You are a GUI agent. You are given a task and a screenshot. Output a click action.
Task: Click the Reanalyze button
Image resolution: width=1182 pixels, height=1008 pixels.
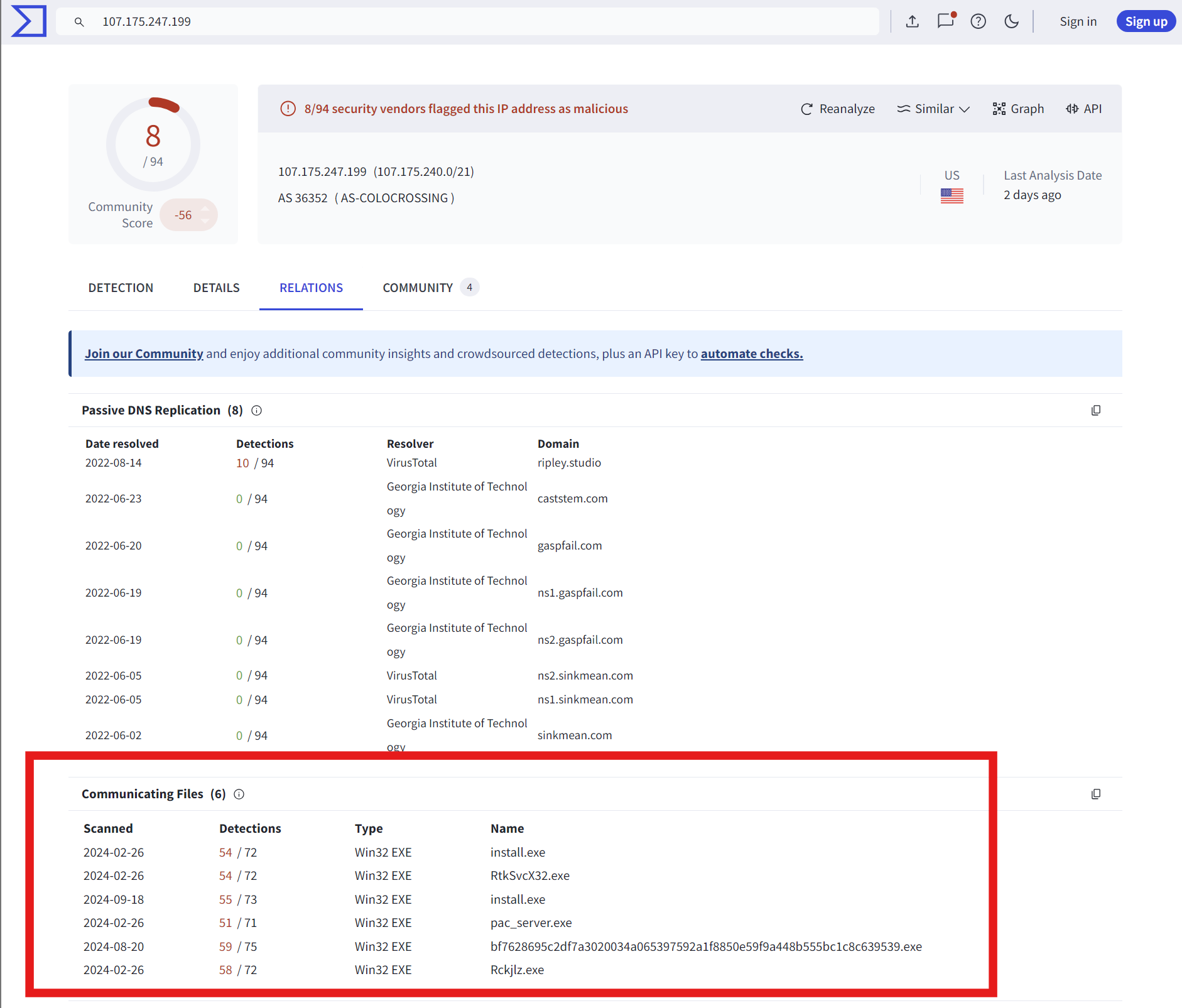coord(838,109)
